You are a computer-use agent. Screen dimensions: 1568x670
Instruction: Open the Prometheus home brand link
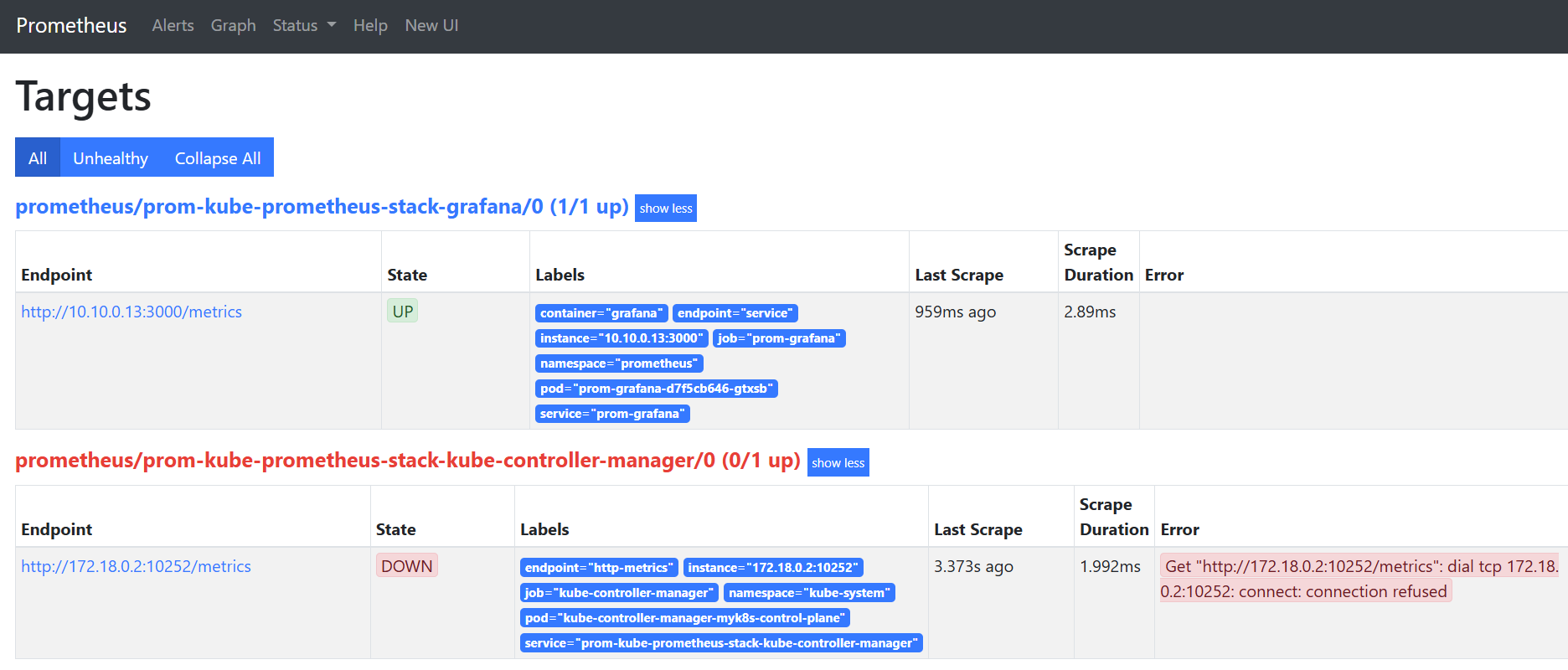point(71,26)
